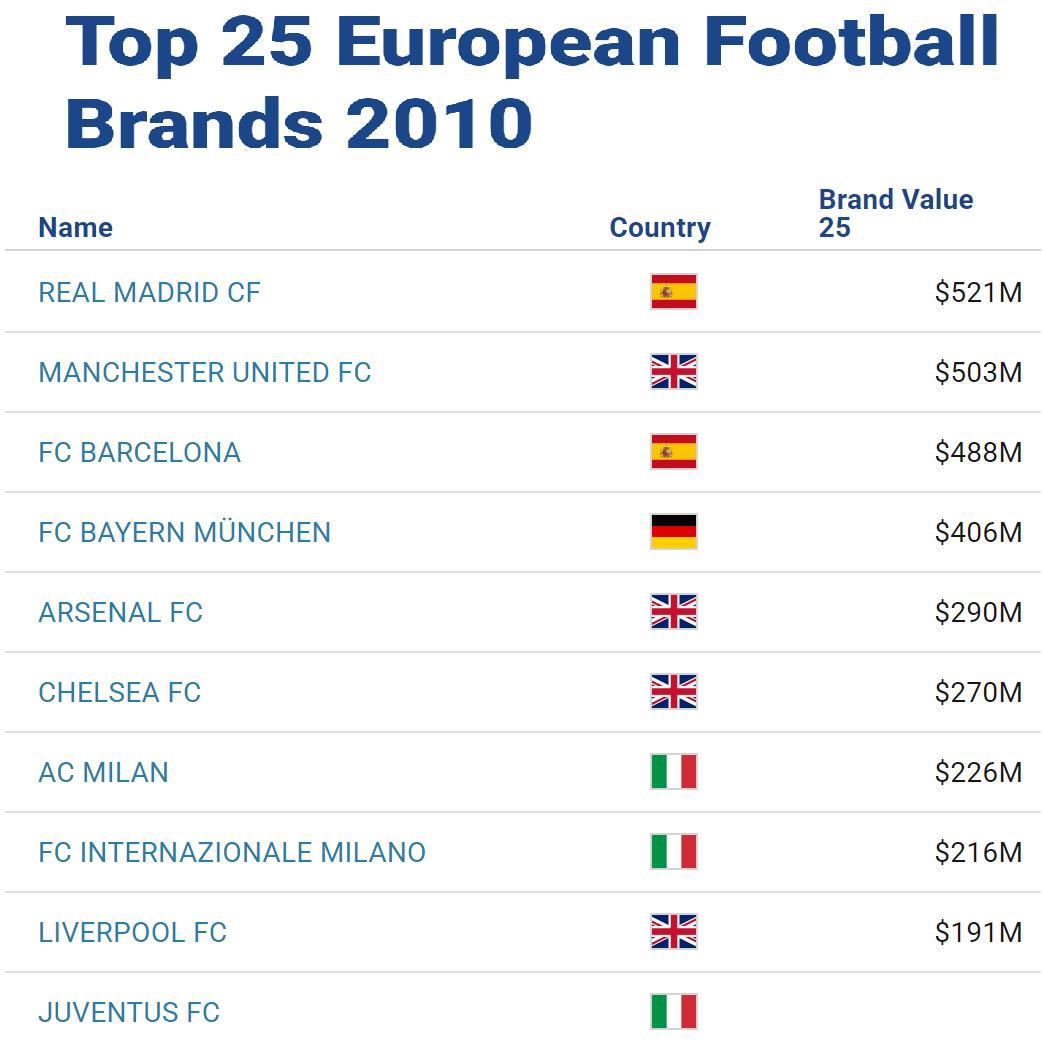Click Spain flag beside FC Barcelona
This screenshot has width=1042, height=1042.
click(673, 452)
